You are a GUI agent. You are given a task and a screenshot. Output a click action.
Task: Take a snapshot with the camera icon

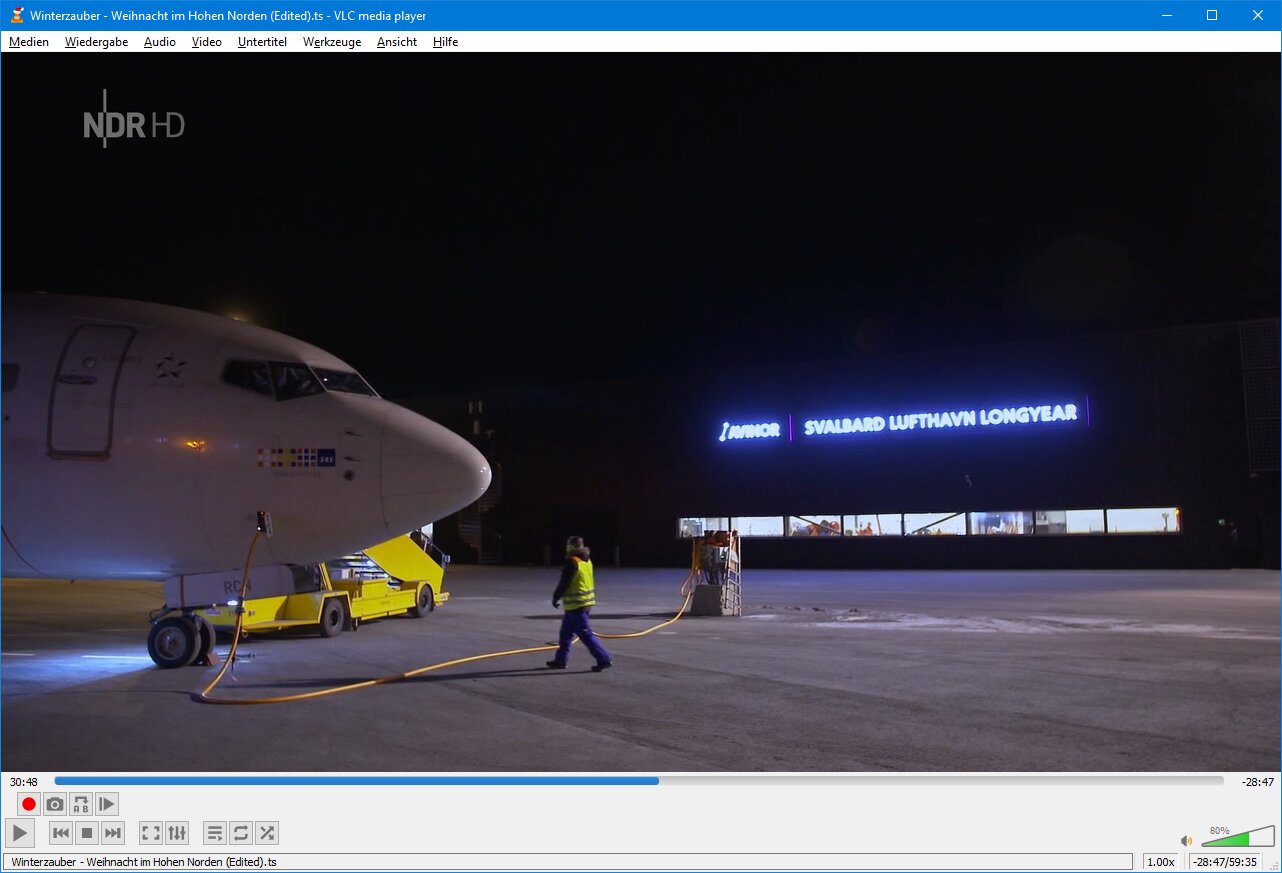[55, 804]
